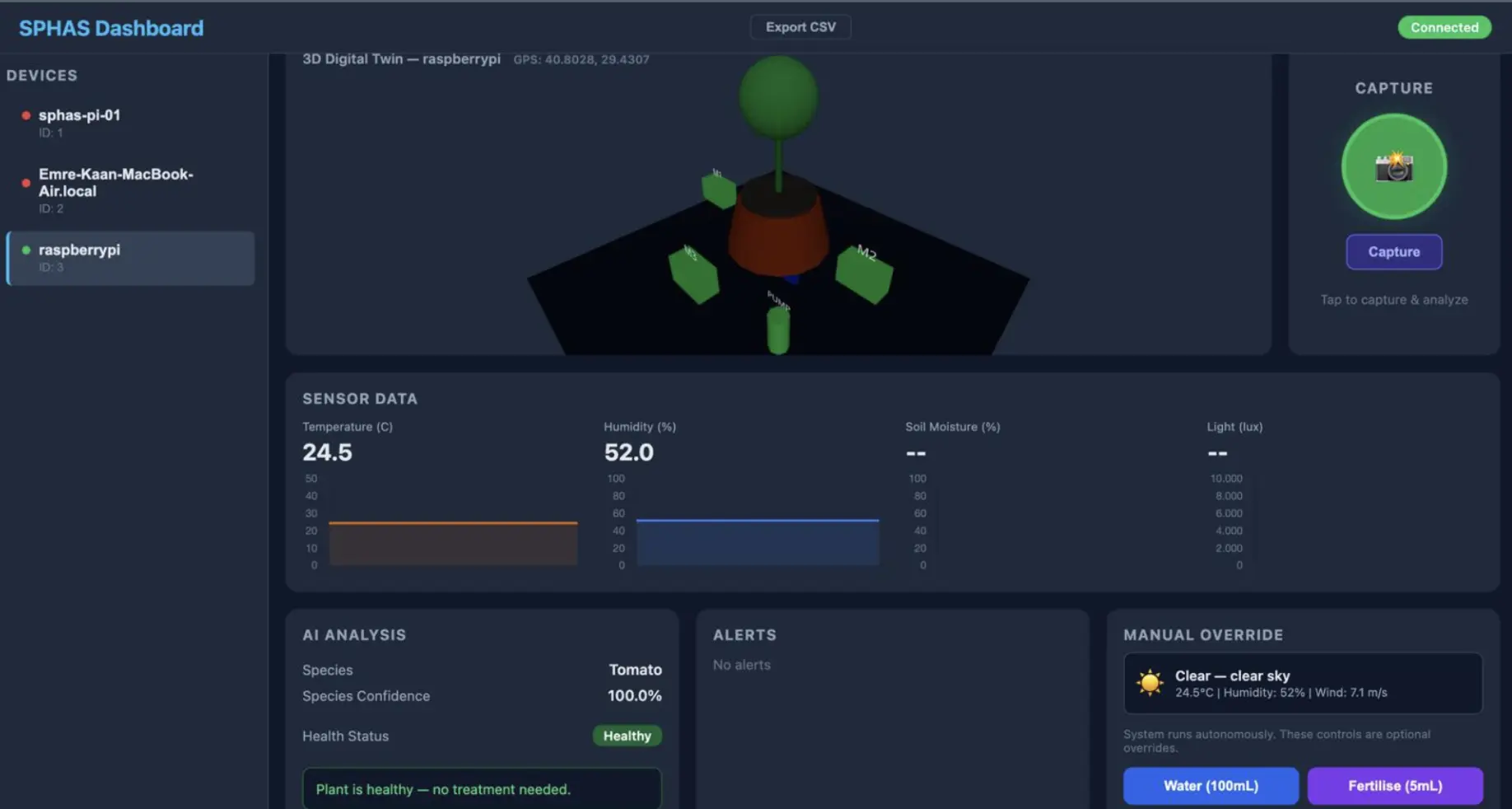Click the weather details line with Wind: 7.1 m/s
Screen dimensions: 1512x809
(1281, 693)
